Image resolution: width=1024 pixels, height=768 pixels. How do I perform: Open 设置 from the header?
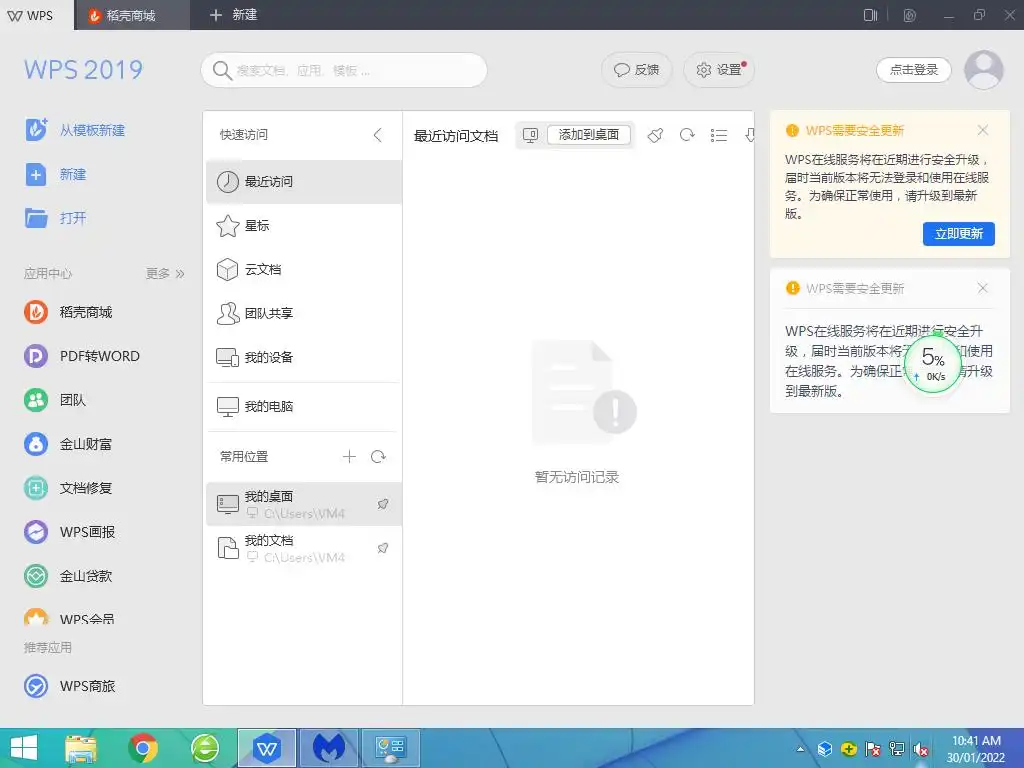pyautogui.click(x=719, y=70)
